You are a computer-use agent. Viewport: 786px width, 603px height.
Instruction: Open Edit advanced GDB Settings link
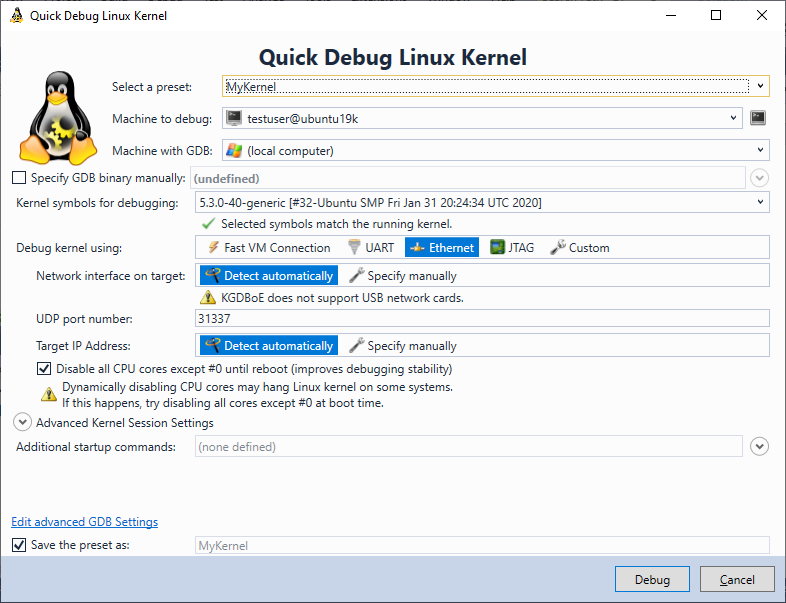(85, 522)
